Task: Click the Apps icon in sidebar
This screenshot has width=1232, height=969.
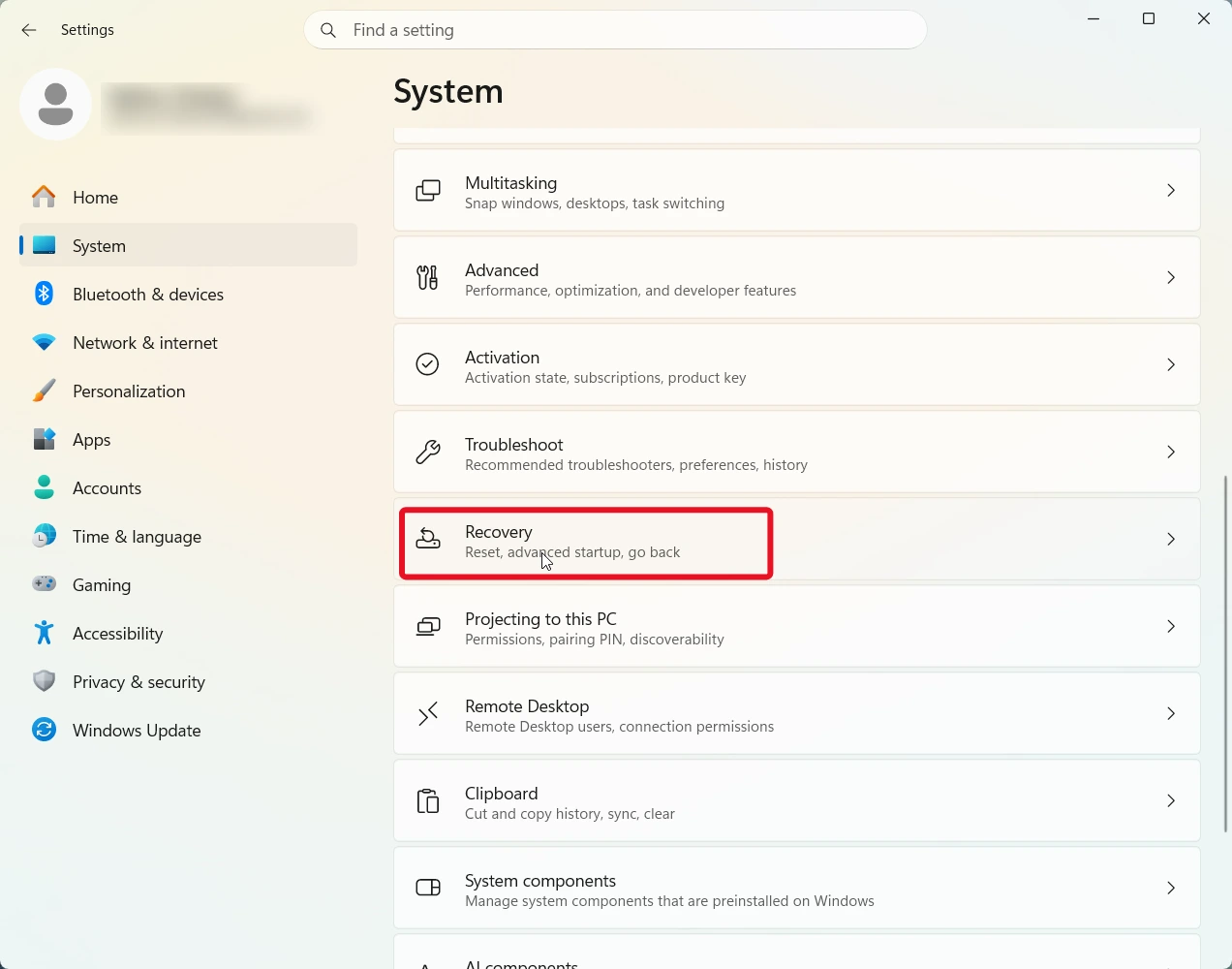Action: [x=44, y=439]
